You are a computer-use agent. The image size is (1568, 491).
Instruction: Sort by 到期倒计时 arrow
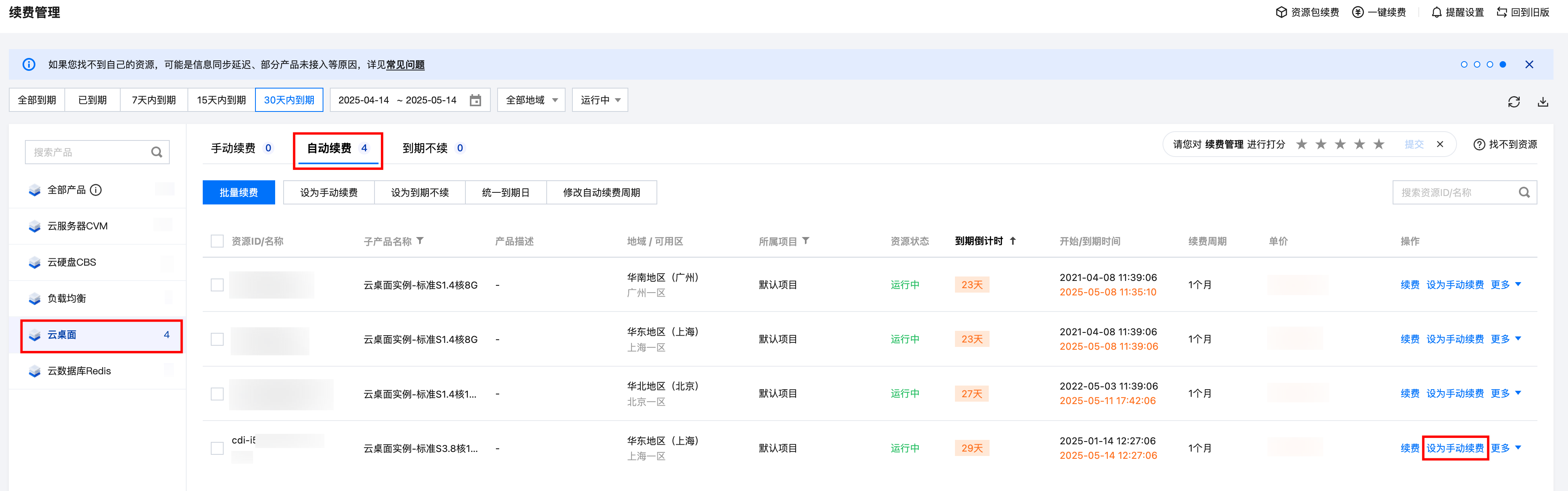point(1013,241)
